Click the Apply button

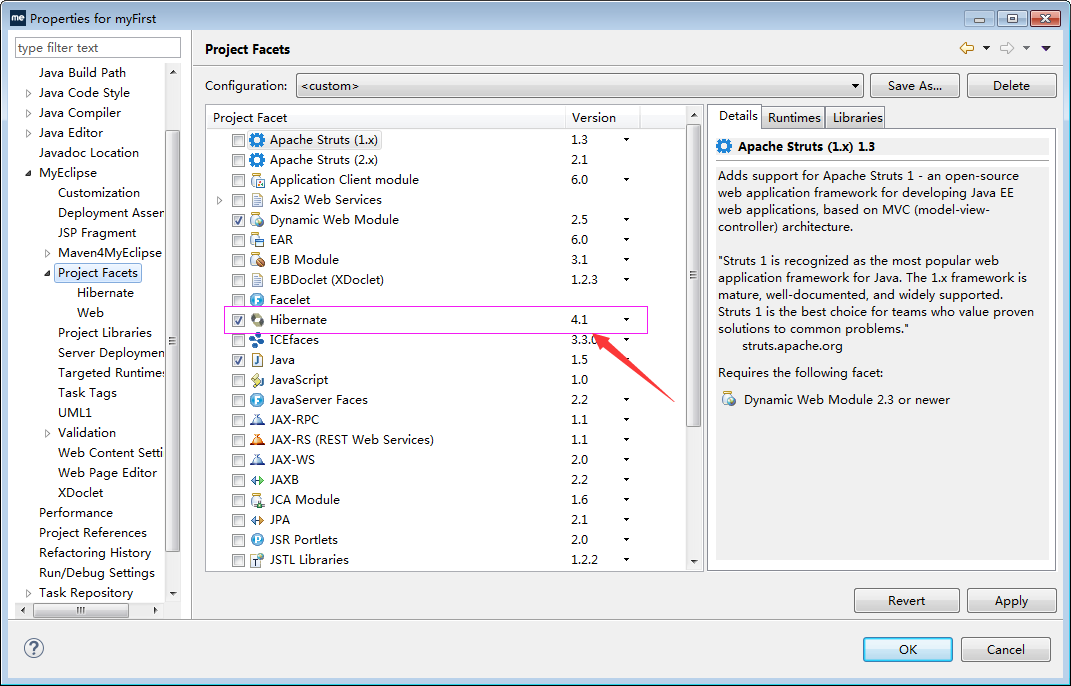tap(1012, 601)
